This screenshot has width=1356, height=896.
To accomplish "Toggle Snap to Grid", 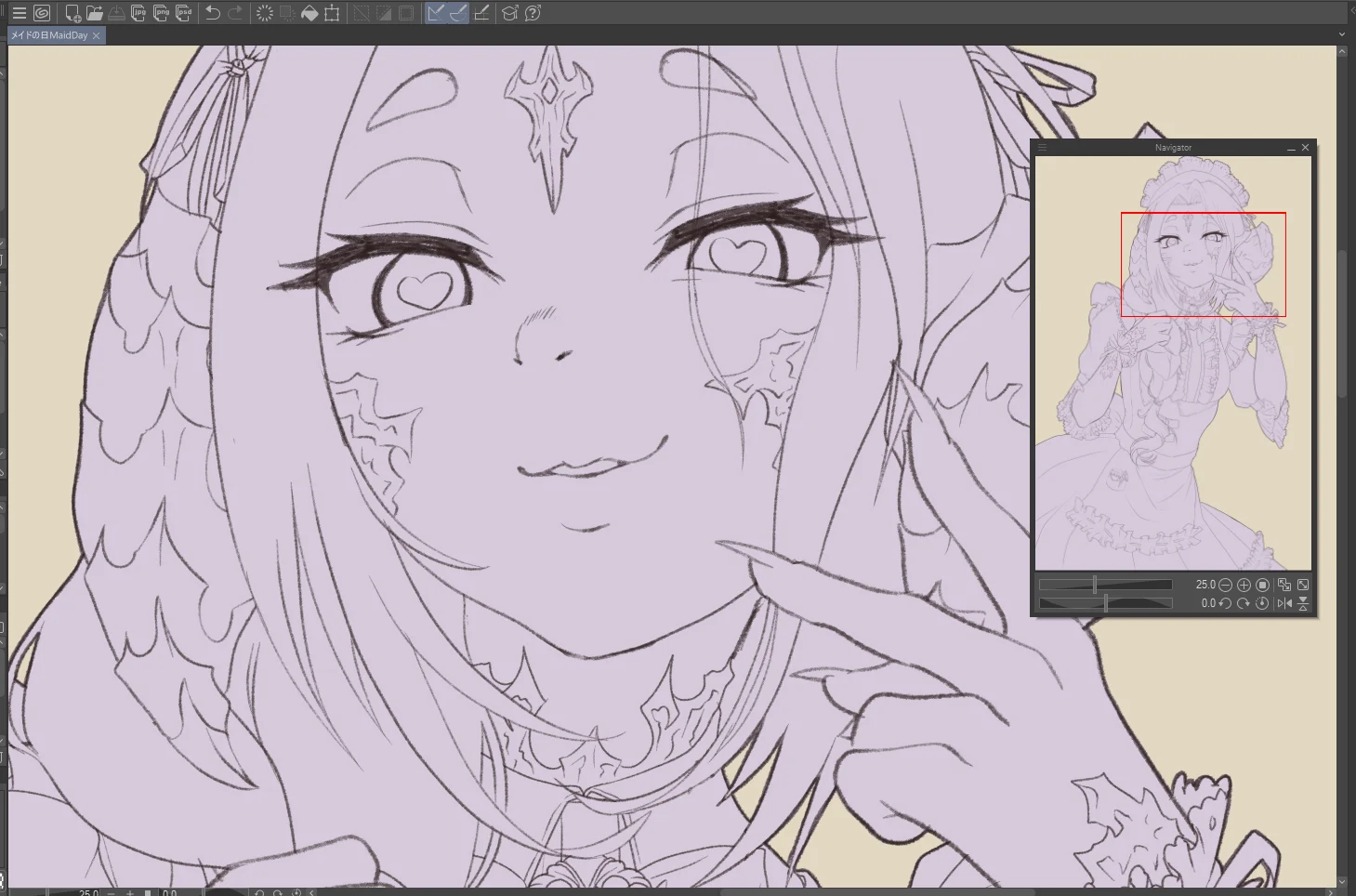I will click(x=481, y=13).
